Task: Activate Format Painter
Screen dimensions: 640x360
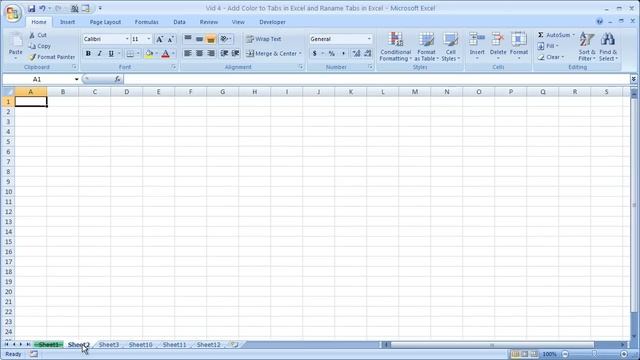Action: point(52,57)
